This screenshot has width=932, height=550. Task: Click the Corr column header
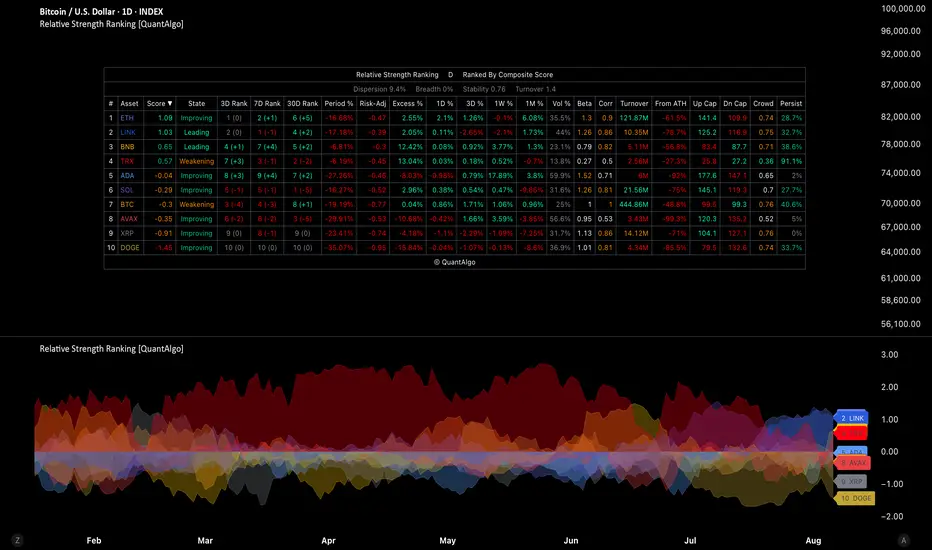tap(605, 103)
